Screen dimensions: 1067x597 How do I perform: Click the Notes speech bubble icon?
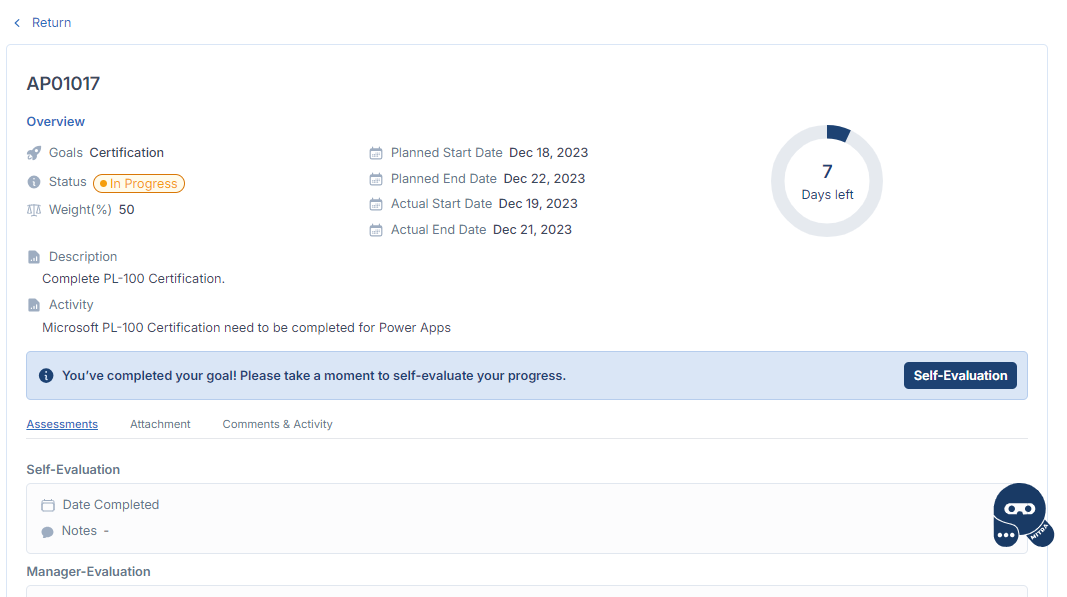48,532
